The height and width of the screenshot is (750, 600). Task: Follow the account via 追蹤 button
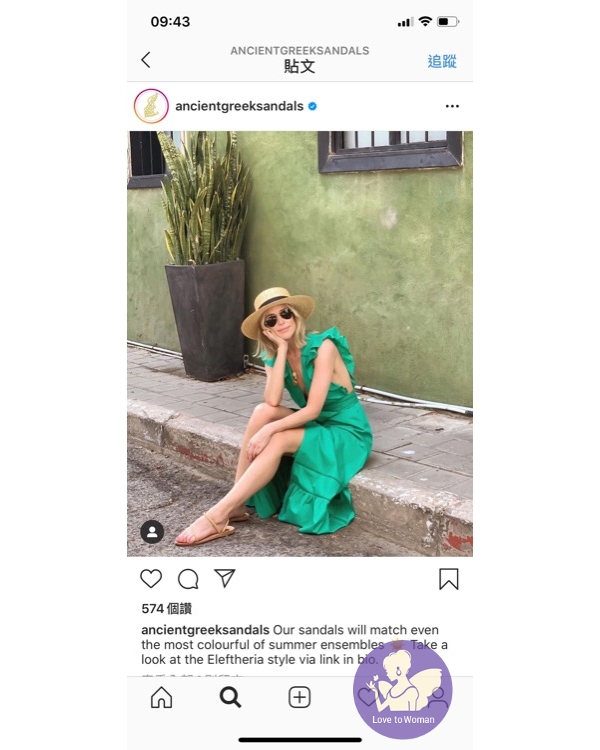click(x=442, y=61)
